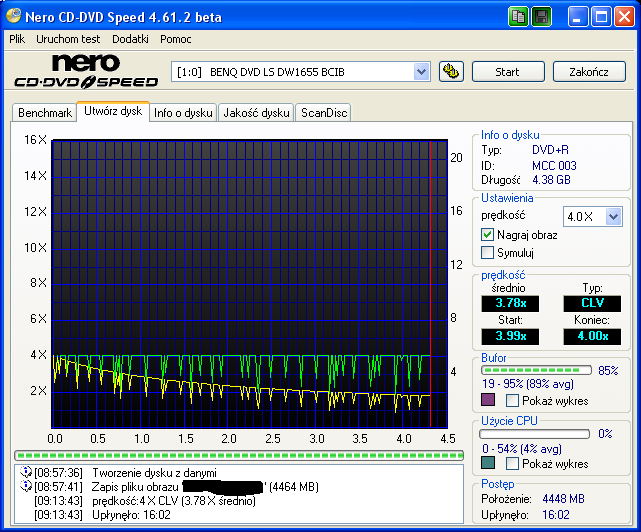This screenshot has height=532, width=641.
Task: Click the Bufor 85% progress bar
Action: click(536, 370)
